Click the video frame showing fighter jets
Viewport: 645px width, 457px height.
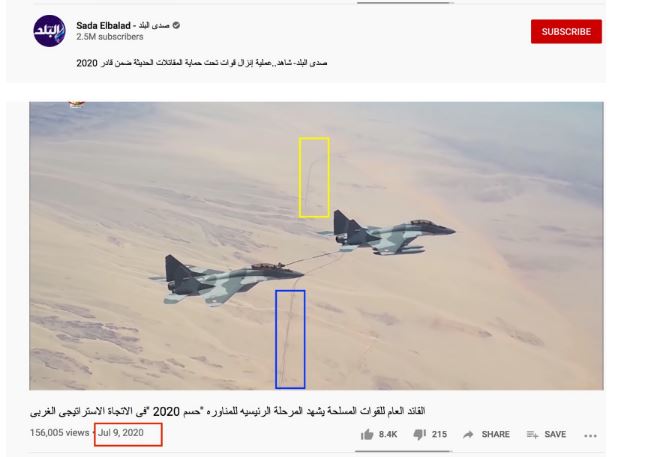316,246
